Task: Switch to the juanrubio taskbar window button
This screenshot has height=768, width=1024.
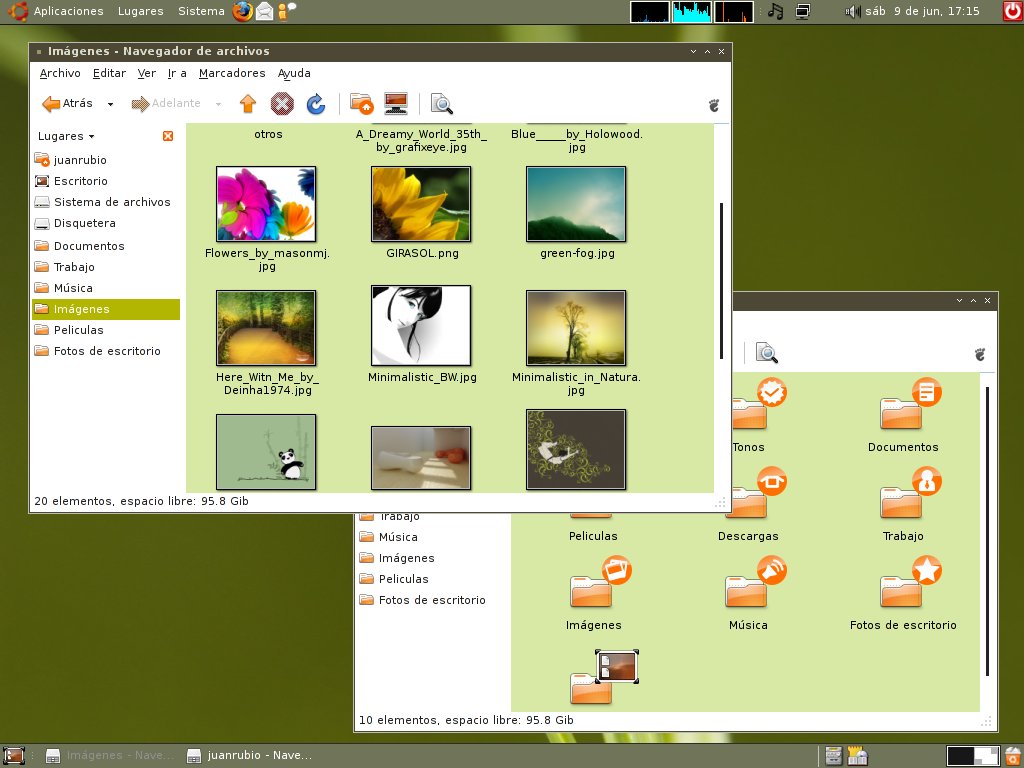Action: tap(250, 756)
